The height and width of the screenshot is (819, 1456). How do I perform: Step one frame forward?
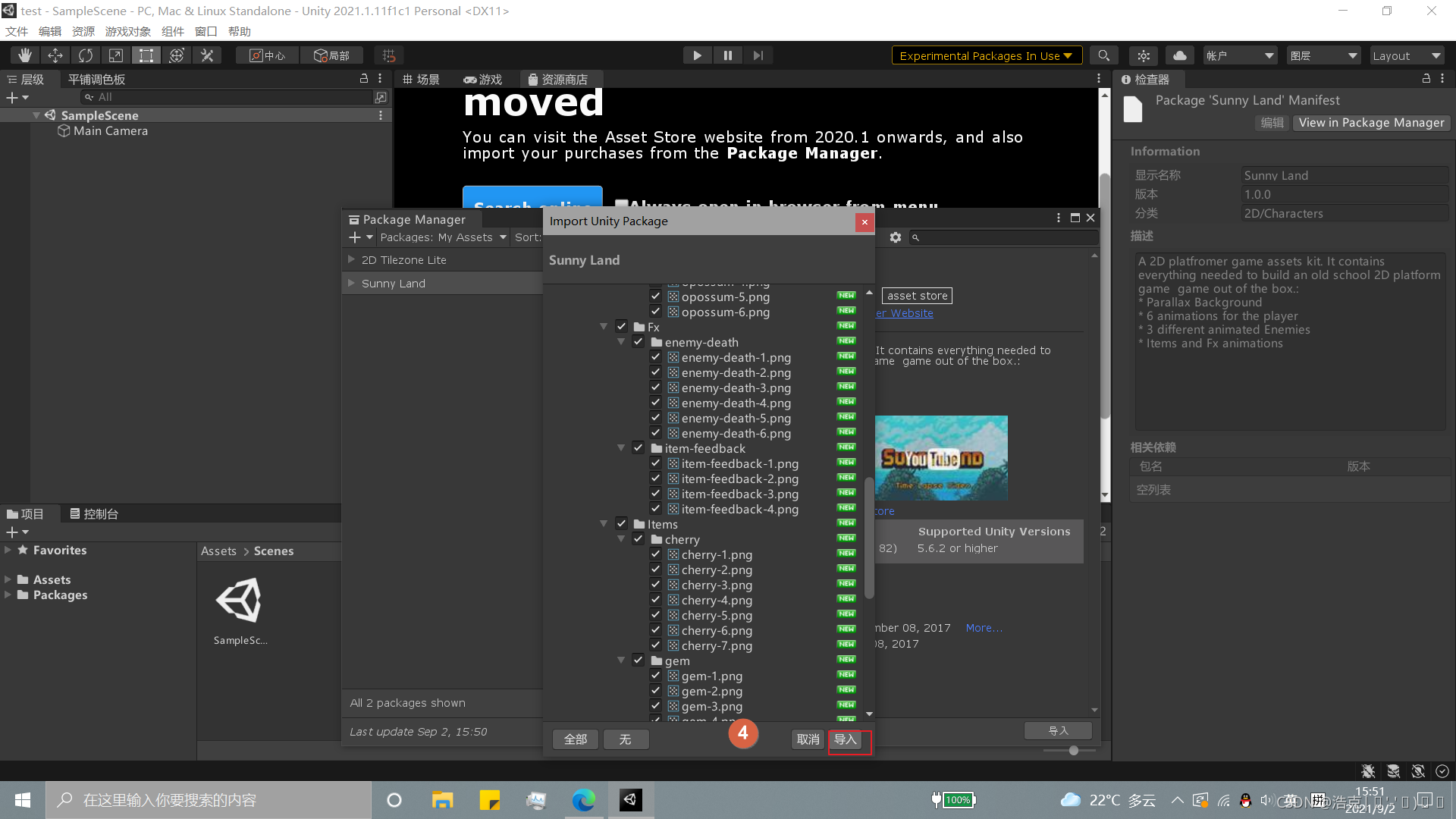pyautogui.click(x=758, y=55)
